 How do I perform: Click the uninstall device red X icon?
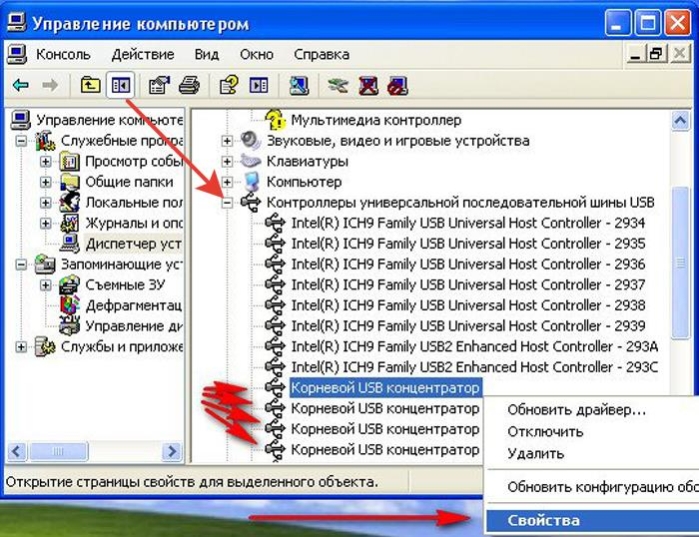click(368, 85)
